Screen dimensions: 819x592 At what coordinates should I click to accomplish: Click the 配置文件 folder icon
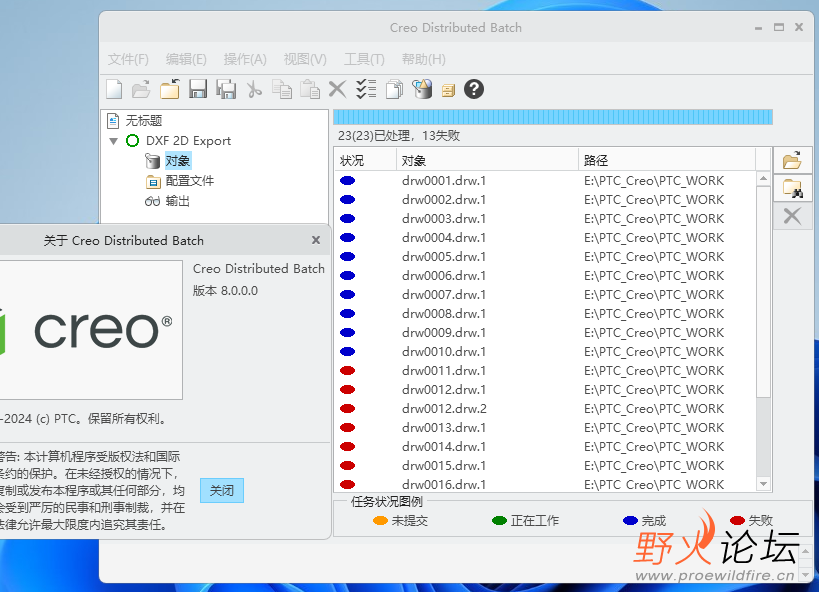(x=153, y=181)
